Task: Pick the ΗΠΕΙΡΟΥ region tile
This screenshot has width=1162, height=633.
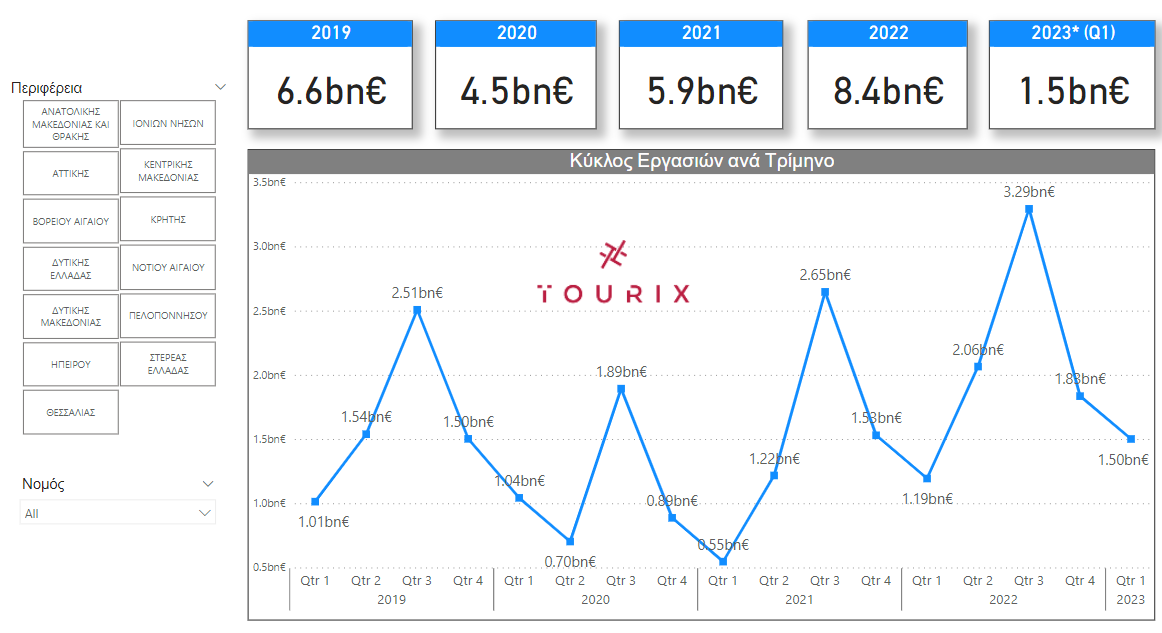Action: coord(71,364)
